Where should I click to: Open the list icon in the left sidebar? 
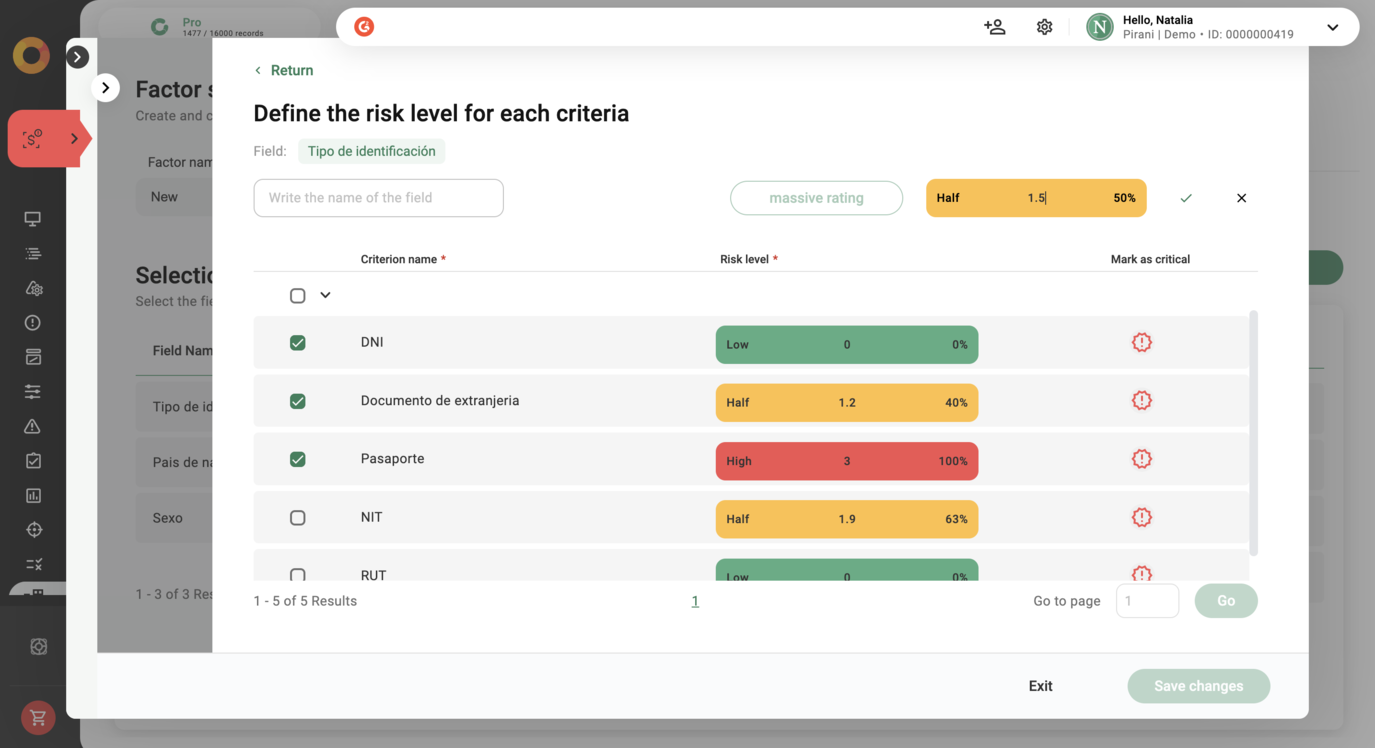coord(33,254)
